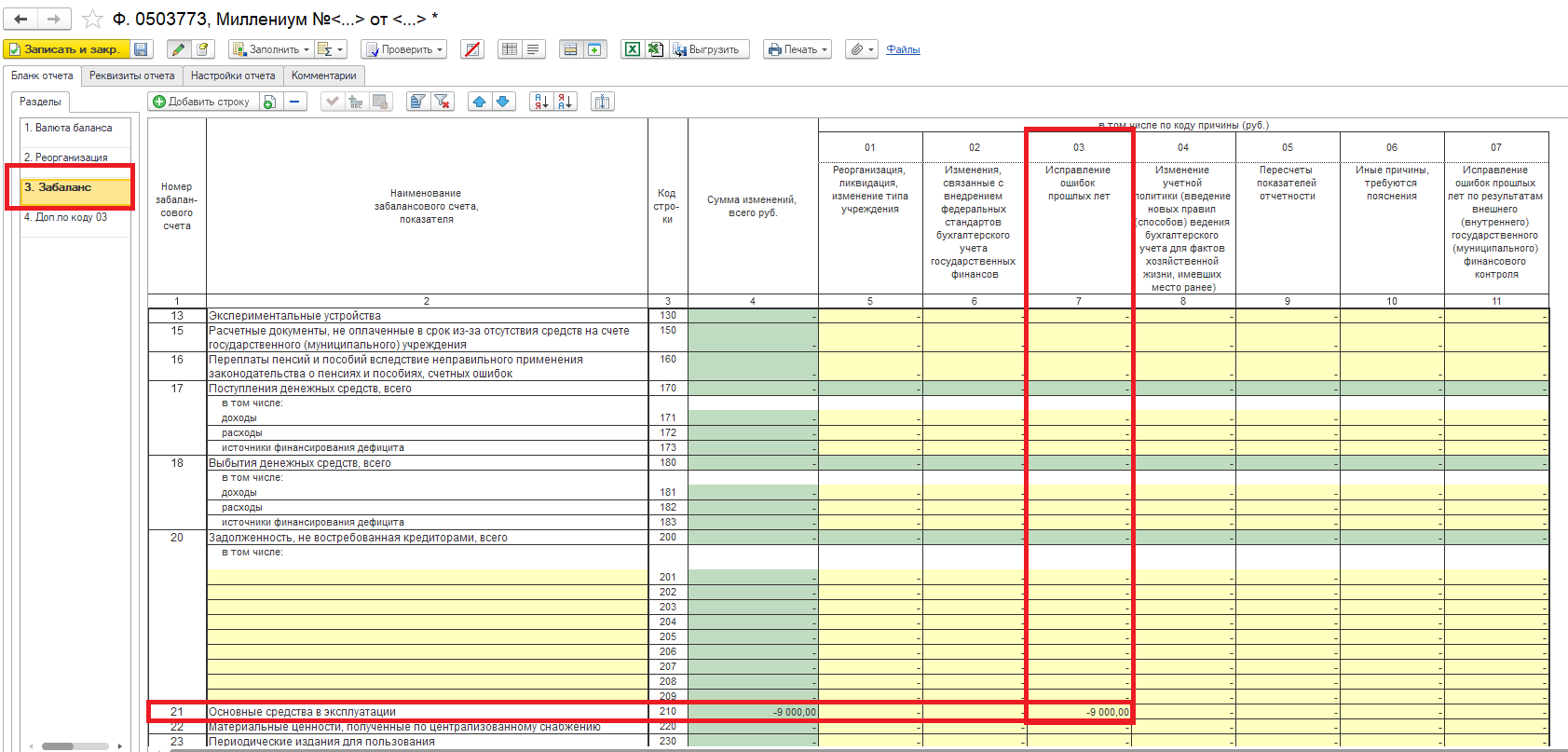This screenshot has width=1568, height=752.
Task: Save the report with the floppy disk icon
Action: pos(141,49)
